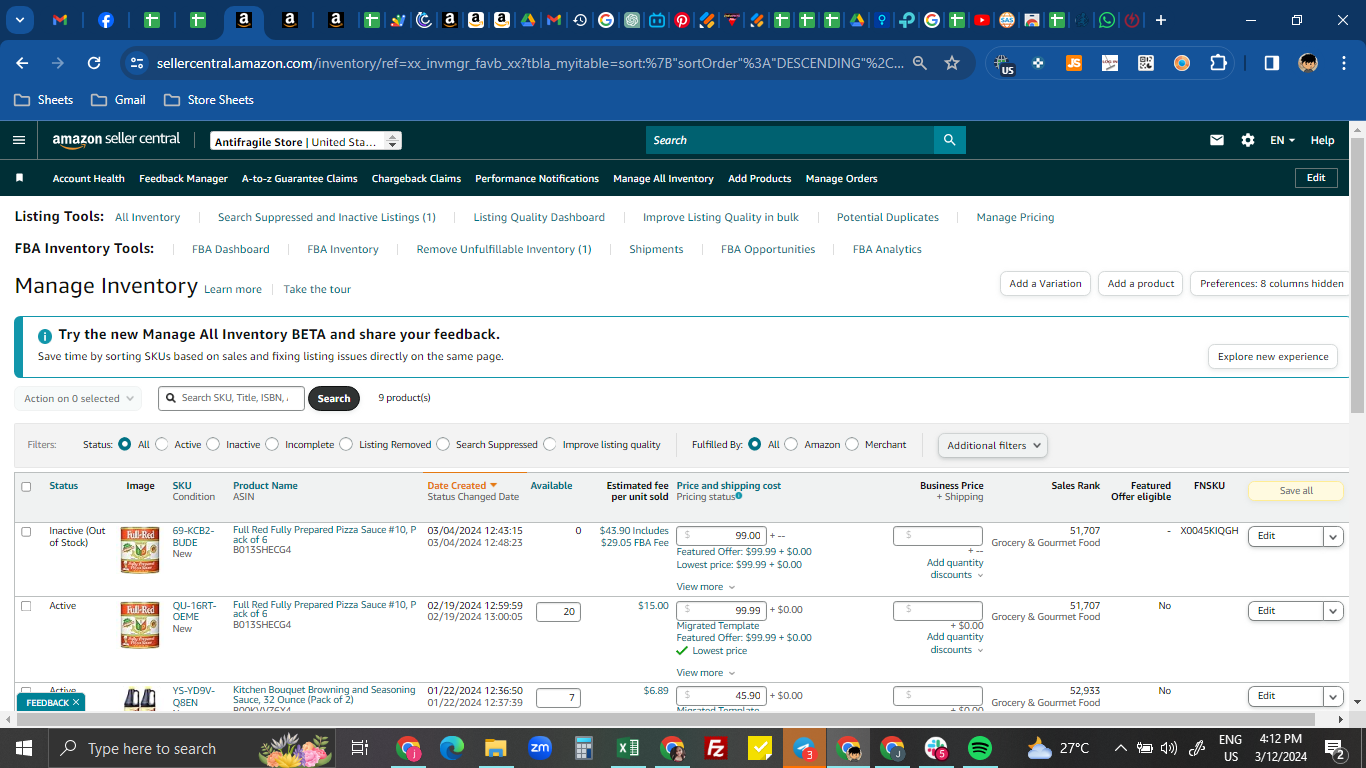Sort by the Date Created column
This screenshot has width=1366, height=768.
pos(462,486)
